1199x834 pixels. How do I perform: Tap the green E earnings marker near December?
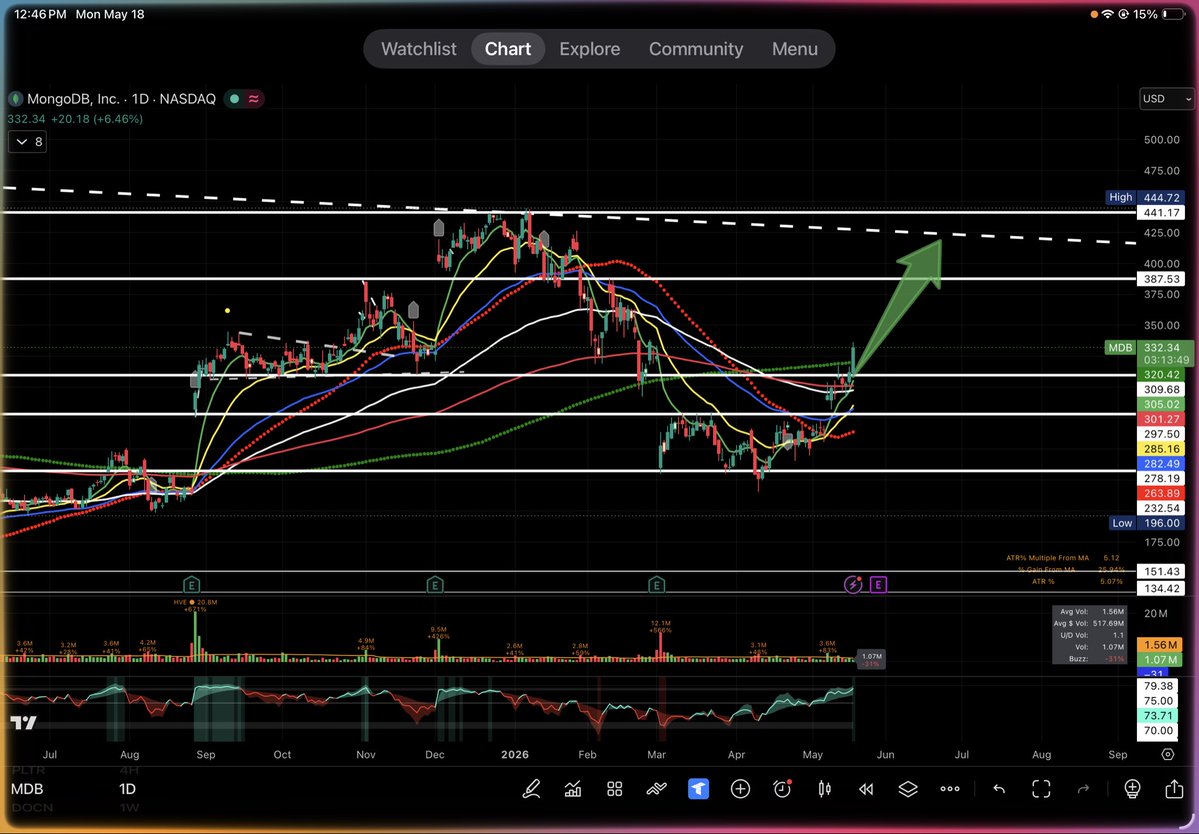pos(434,586)
